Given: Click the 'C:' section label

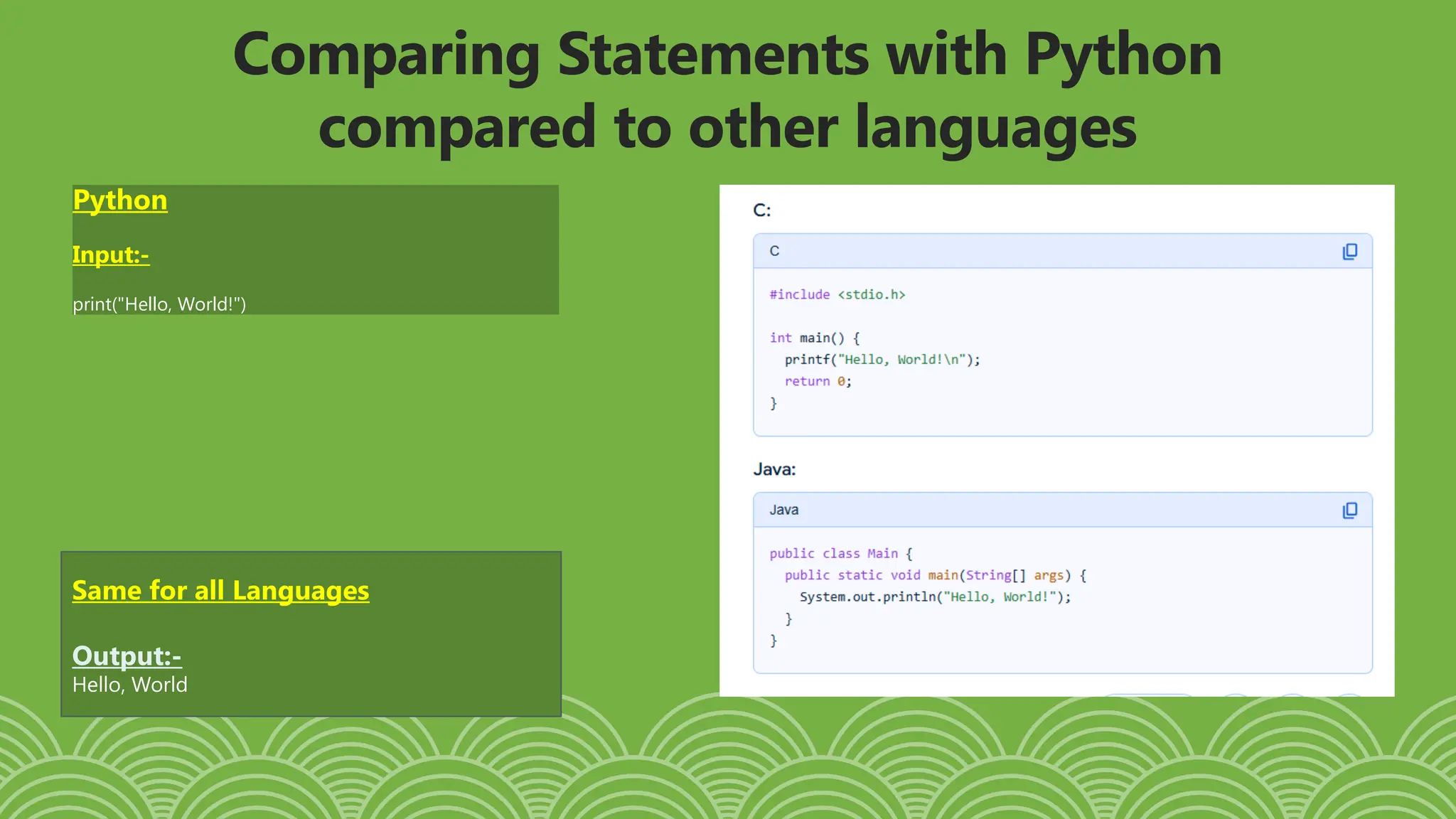Looking at the screenshot, I should tap(762, 210).
